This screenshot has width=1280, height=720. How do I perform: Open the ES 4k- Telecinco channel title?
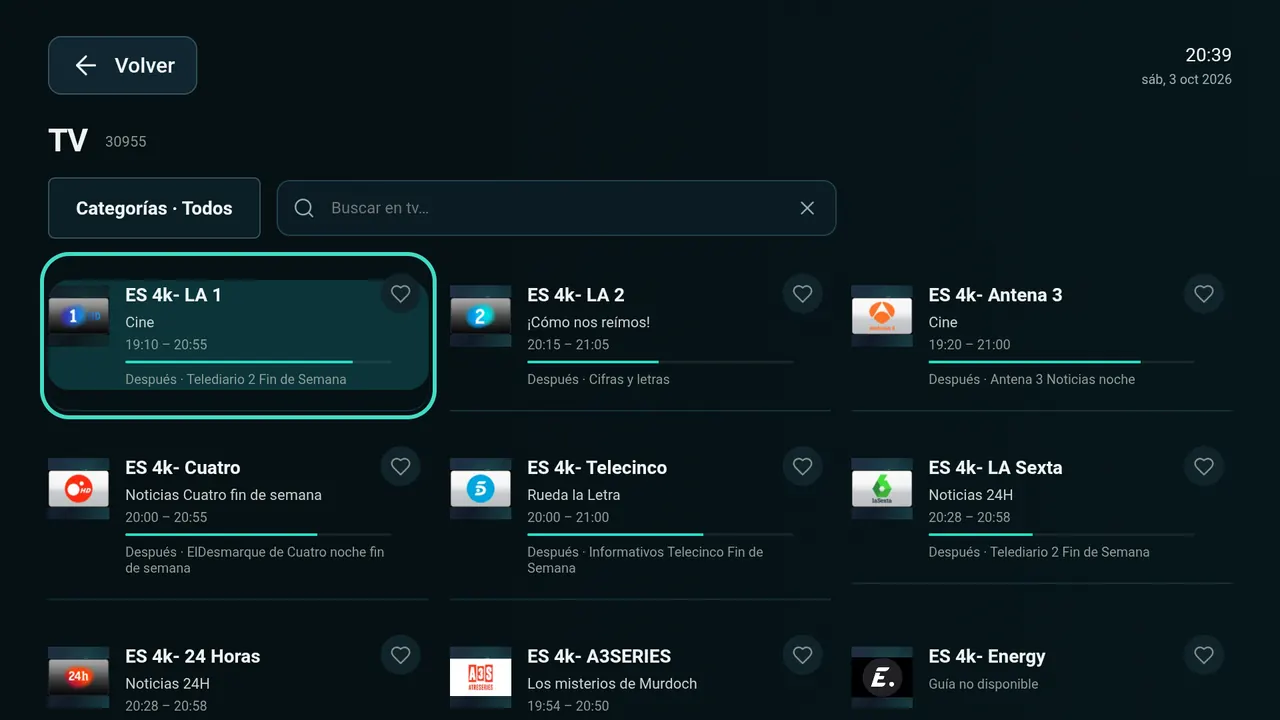coord(597,467)
